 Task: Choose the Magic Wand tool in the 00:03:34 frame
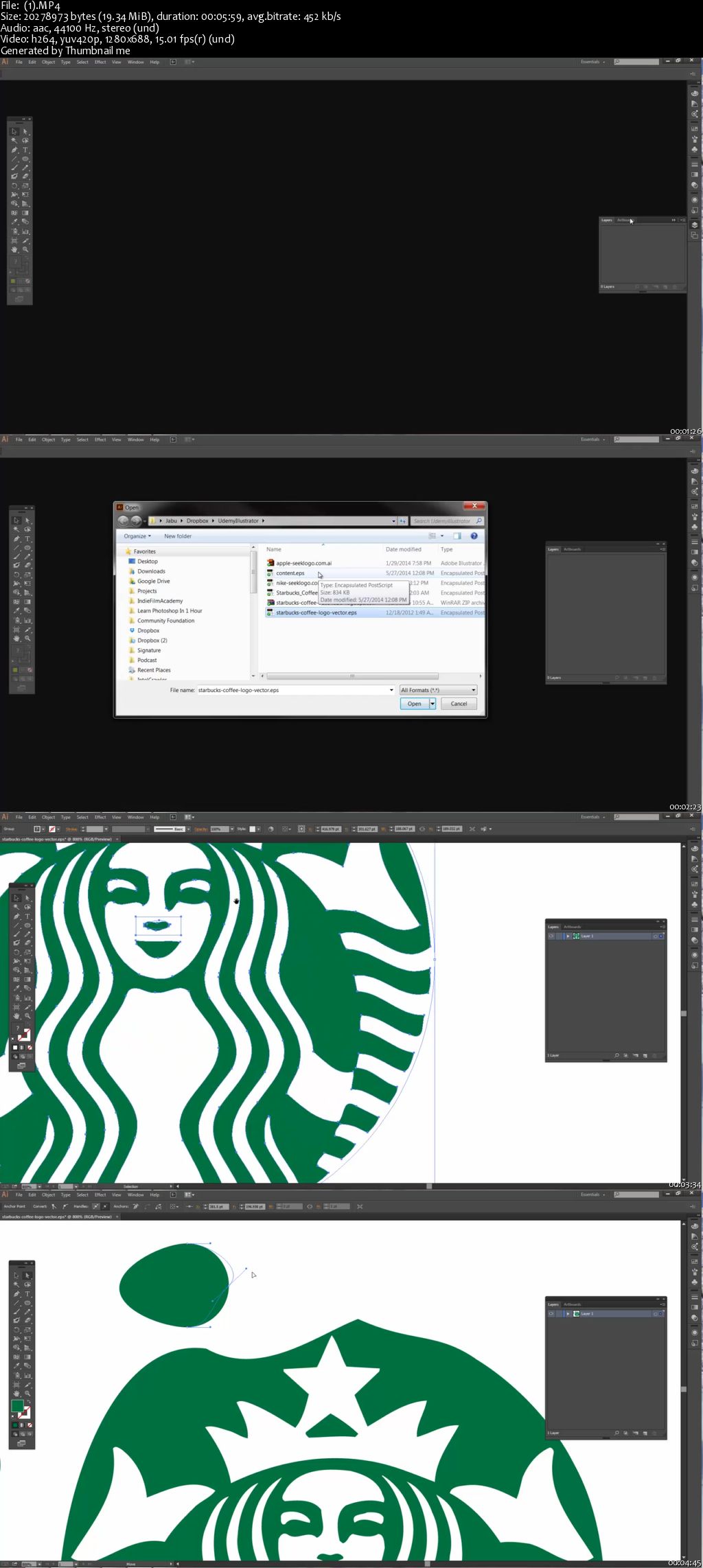point(16,906)
